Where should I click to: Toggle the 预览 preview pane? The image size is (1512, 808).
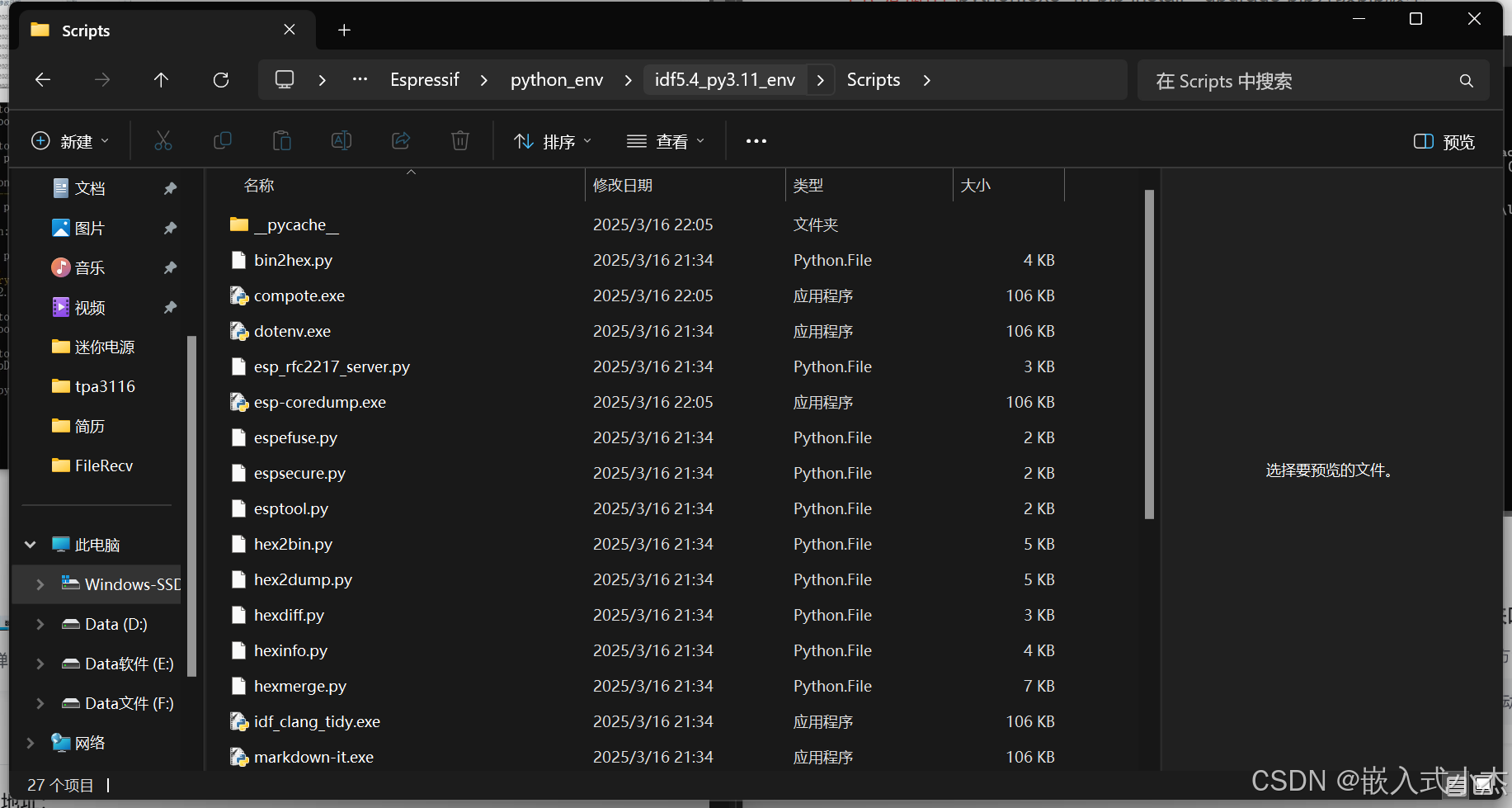point(1443,141)
